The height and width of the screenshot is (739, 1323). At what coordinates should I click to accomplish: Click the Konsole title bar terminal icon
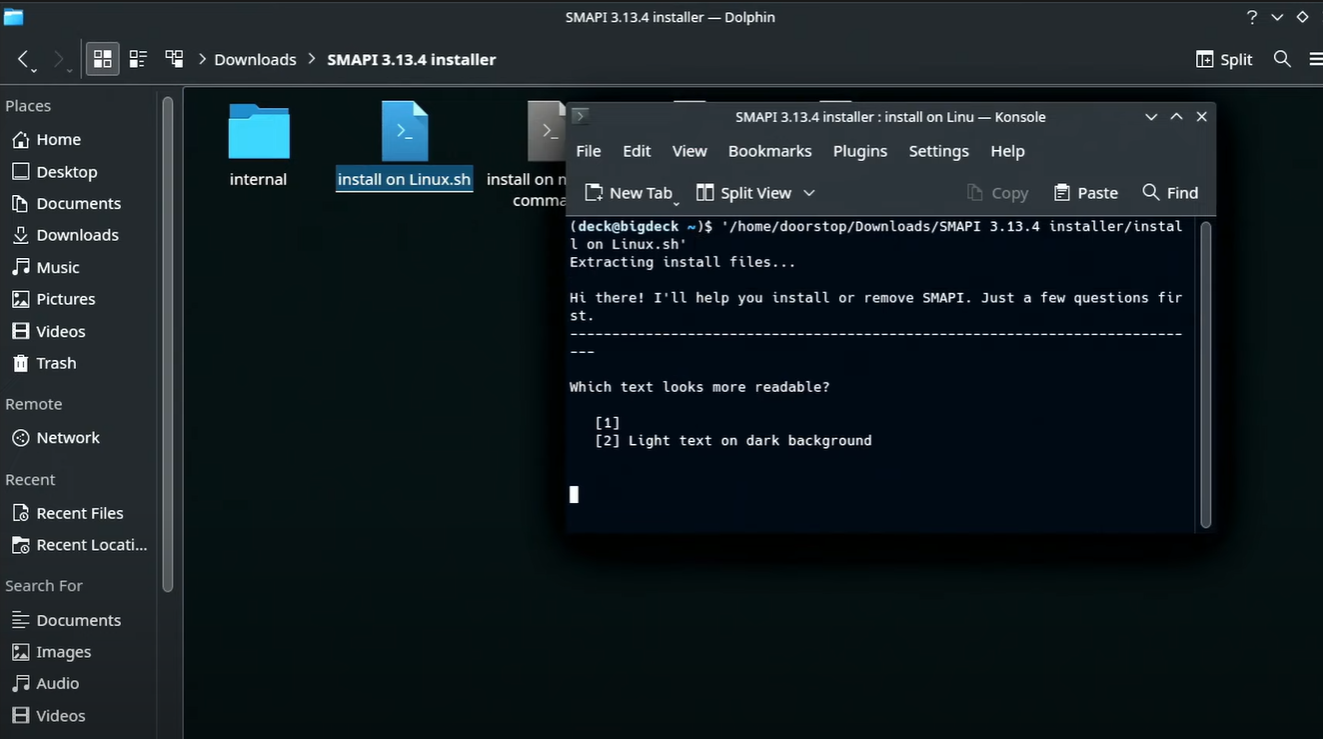tap(580, 116)
